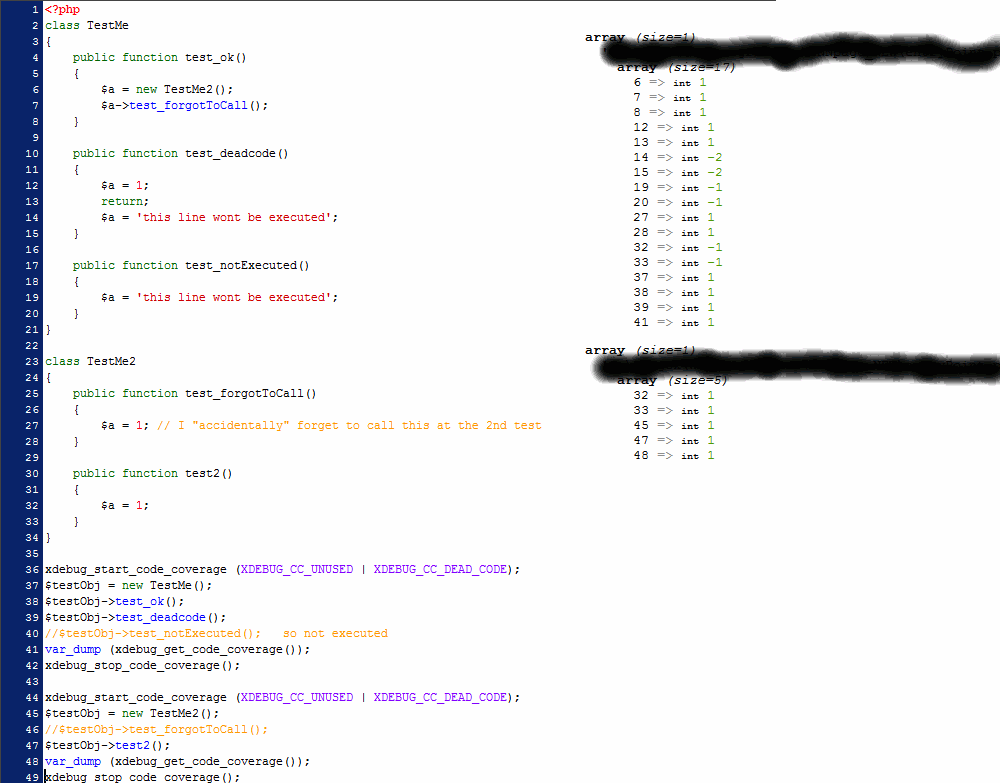Click XDEBUG_CC_UNUSED constant on line 44

click(297, 697)
